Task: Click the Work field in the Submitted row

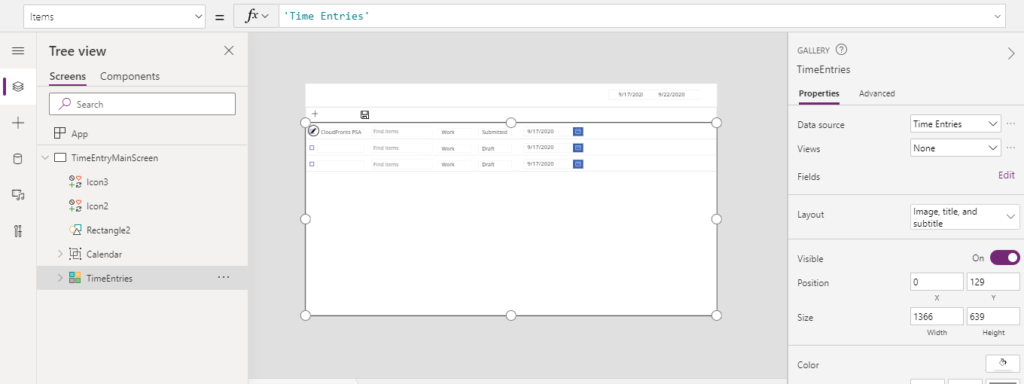Action: pos(455,132)
